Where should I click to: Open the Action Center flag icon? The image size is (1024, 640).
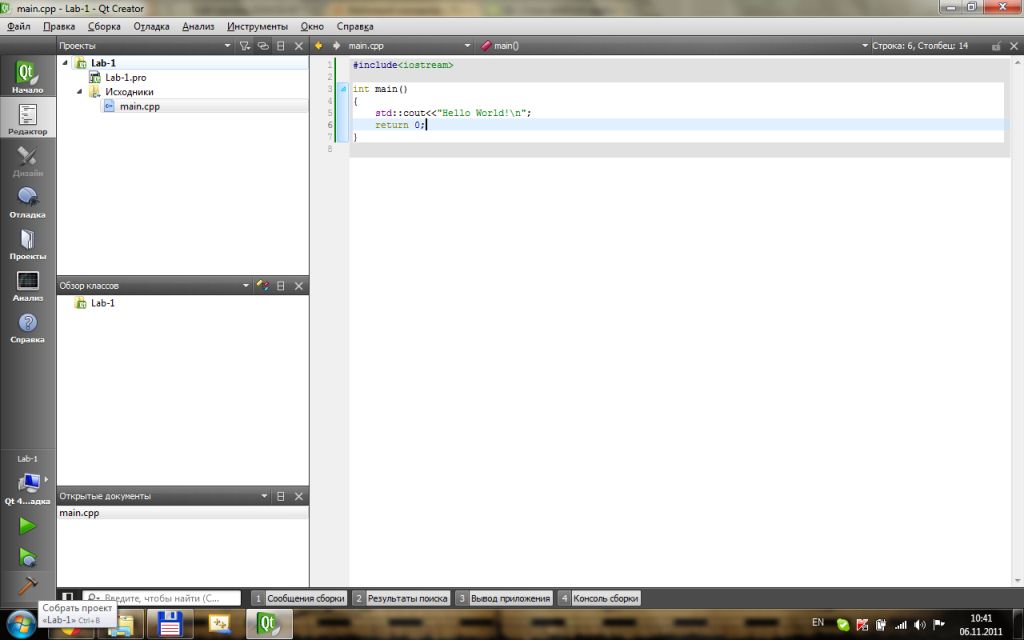click(938, 625)
